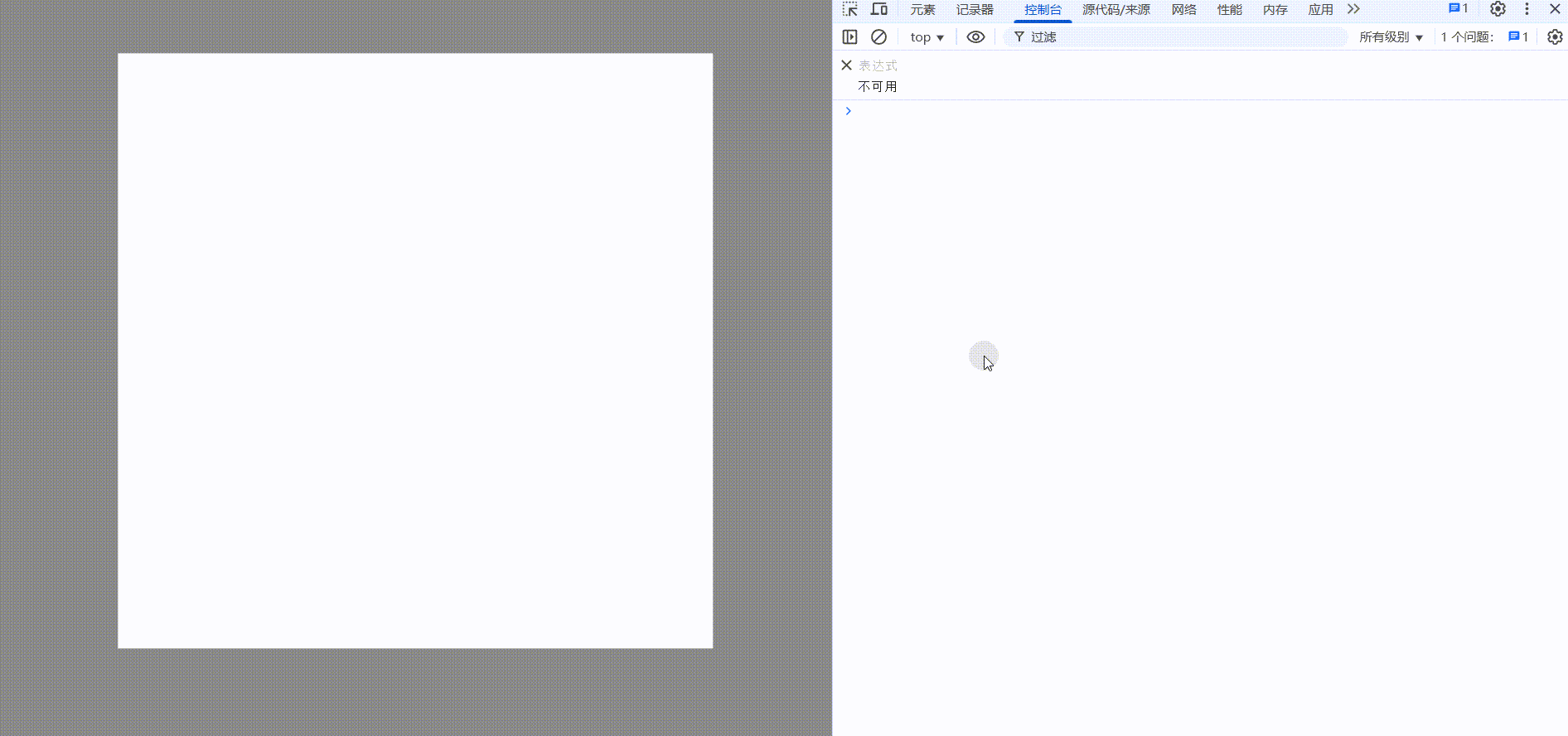The height and width of the screenshot is (736, 1568).
Task: Open DevTools settings gear icon
Action: pyautogui.click(x=1498, y=9)
